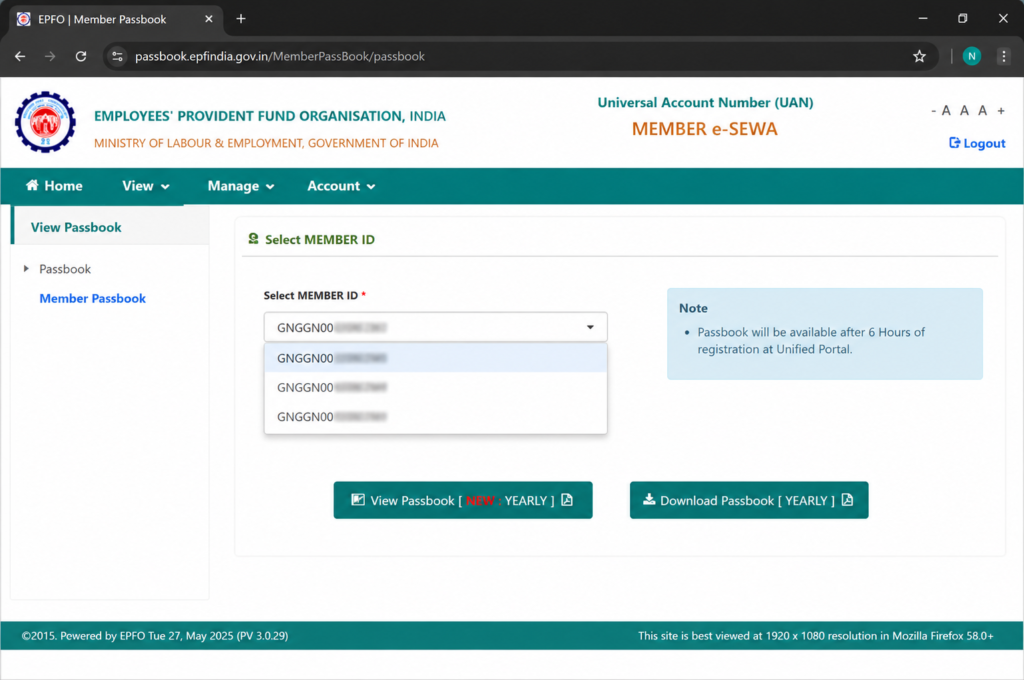Click the browser forward arrow
Image resolution: width=1024 pixels, height=680 pixels.
50,56
